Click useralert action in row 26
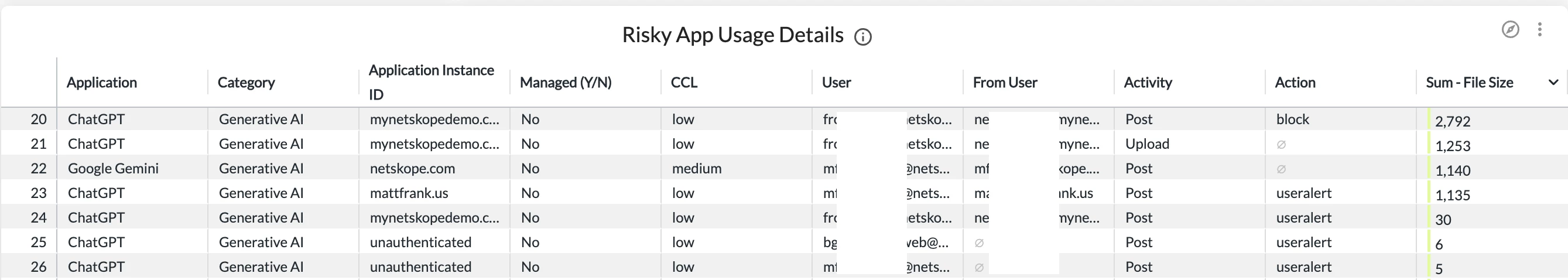Image resolution: width=1568 pixels, height=280 pixels. point(1303,267)
